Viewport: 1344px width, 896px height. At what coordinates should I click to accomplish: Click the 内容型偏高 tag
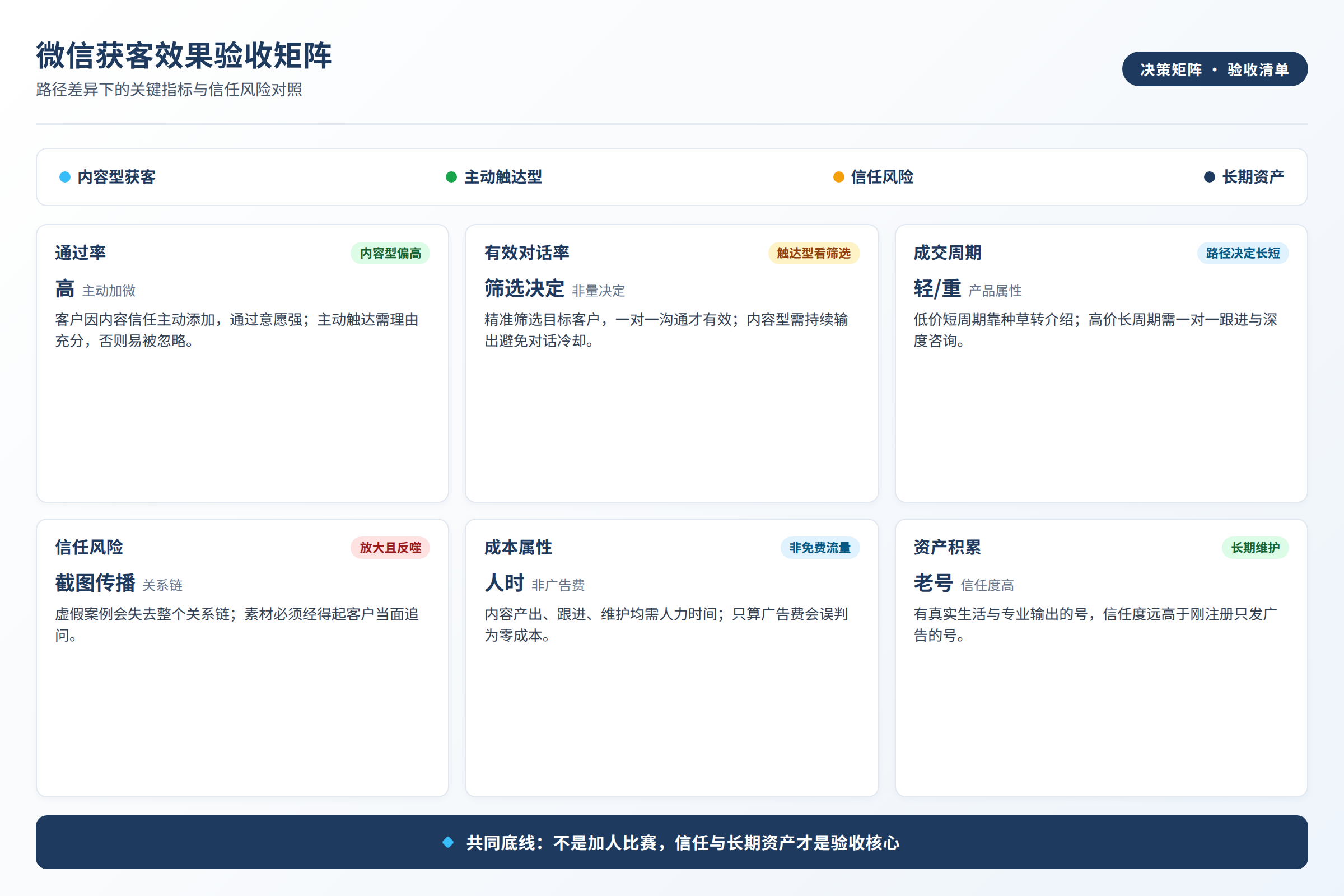[x=390, y=253]
